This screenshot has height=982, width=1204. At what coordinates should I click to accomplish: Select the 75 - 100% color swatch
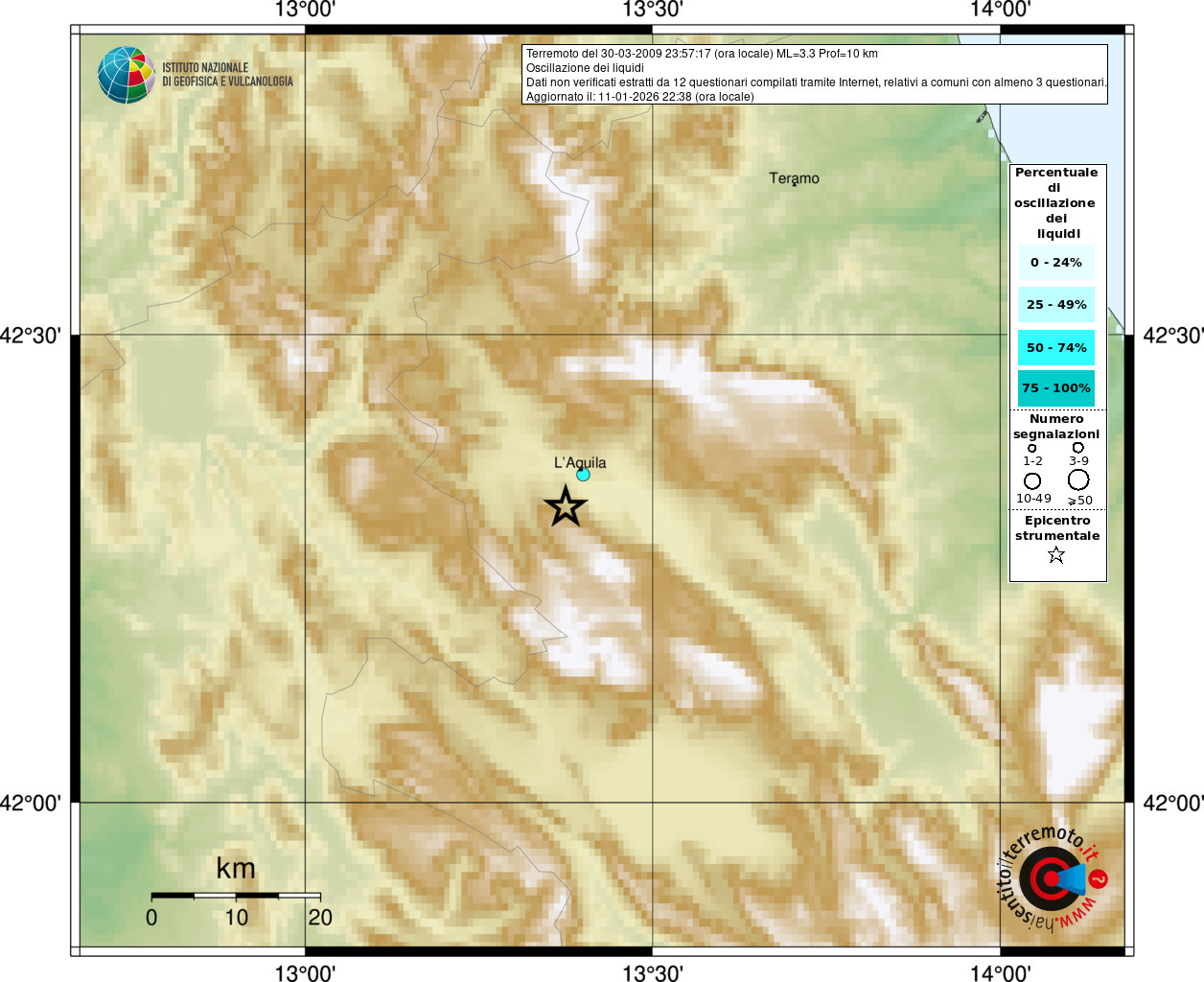1056,388
